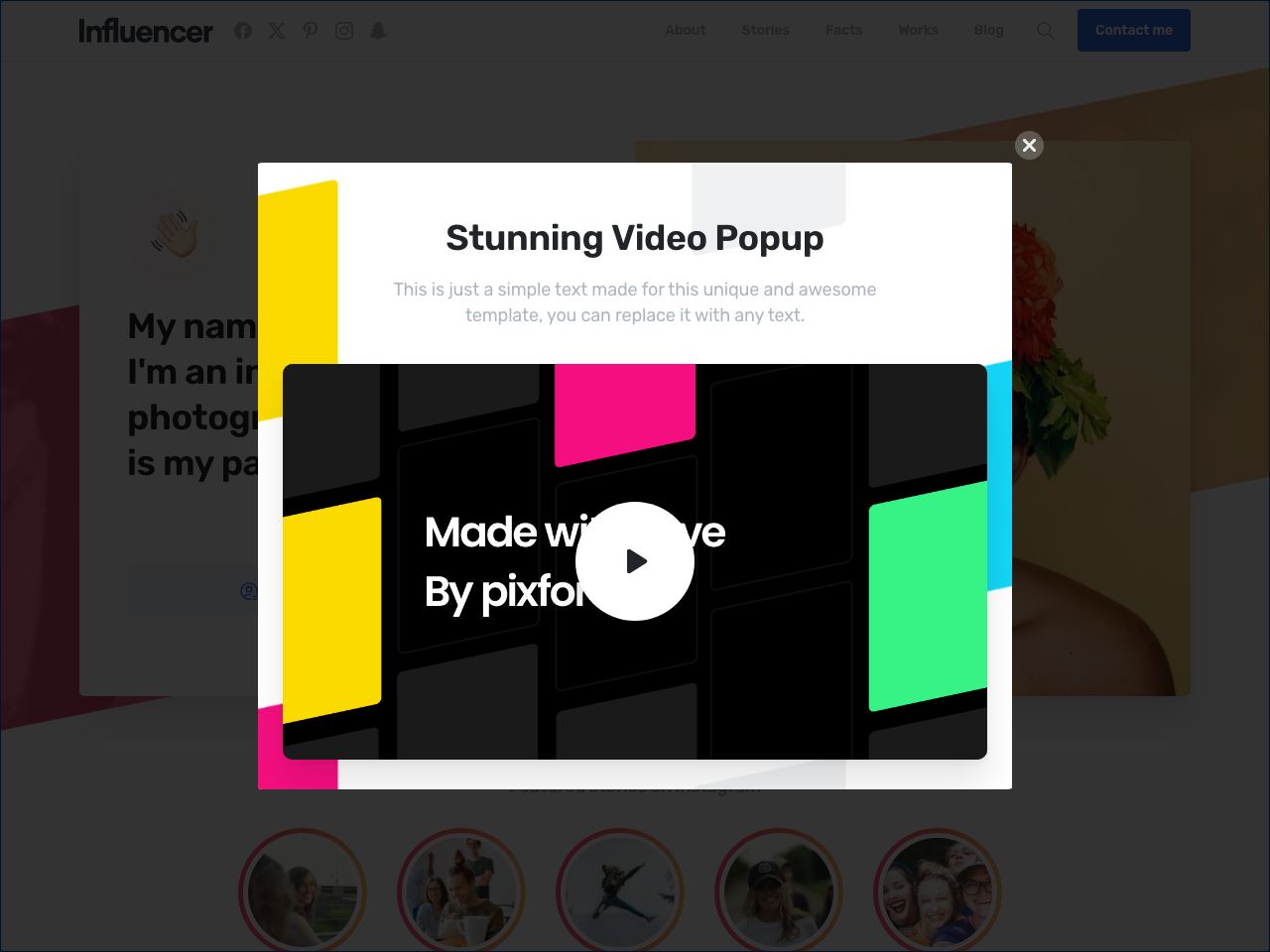Open the Facebook profile icon
Screen dimensions: 1270x952
[x=243, y=31]
